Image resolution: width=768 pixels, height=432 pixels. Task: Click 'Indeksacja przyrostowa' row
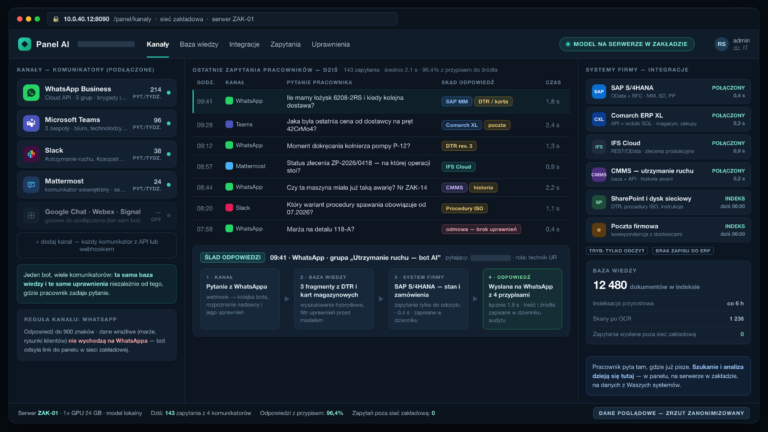(x=668, y=304)
